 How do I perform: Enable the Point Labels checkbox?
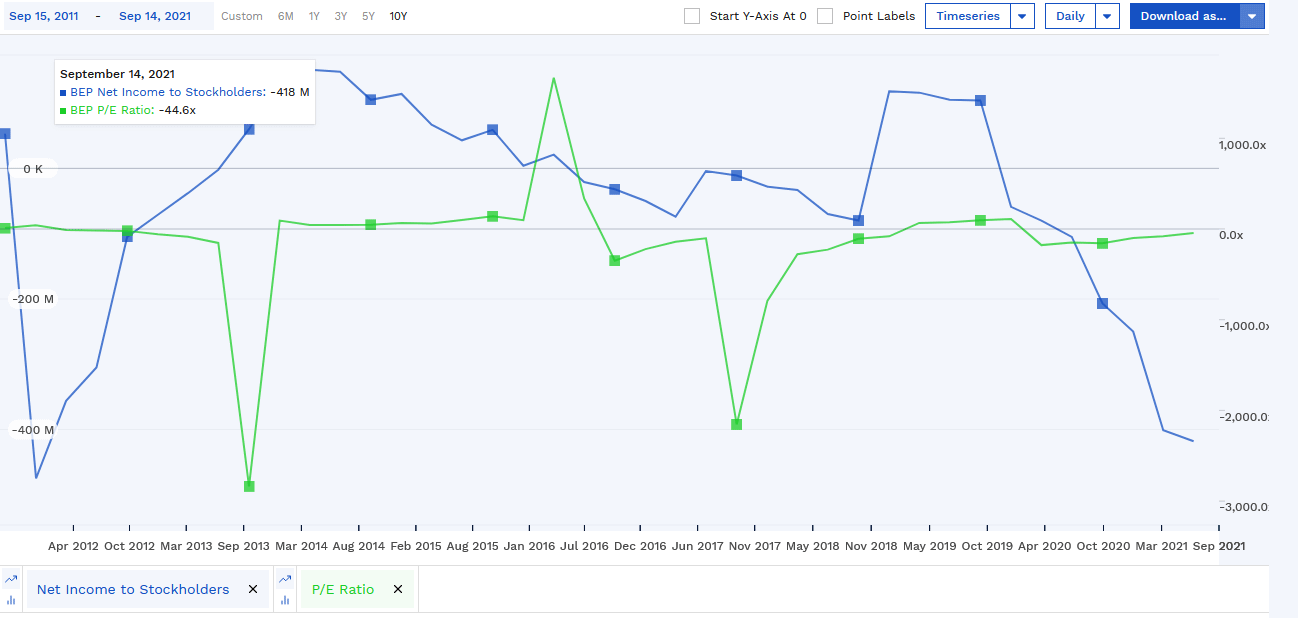(825, 16)
